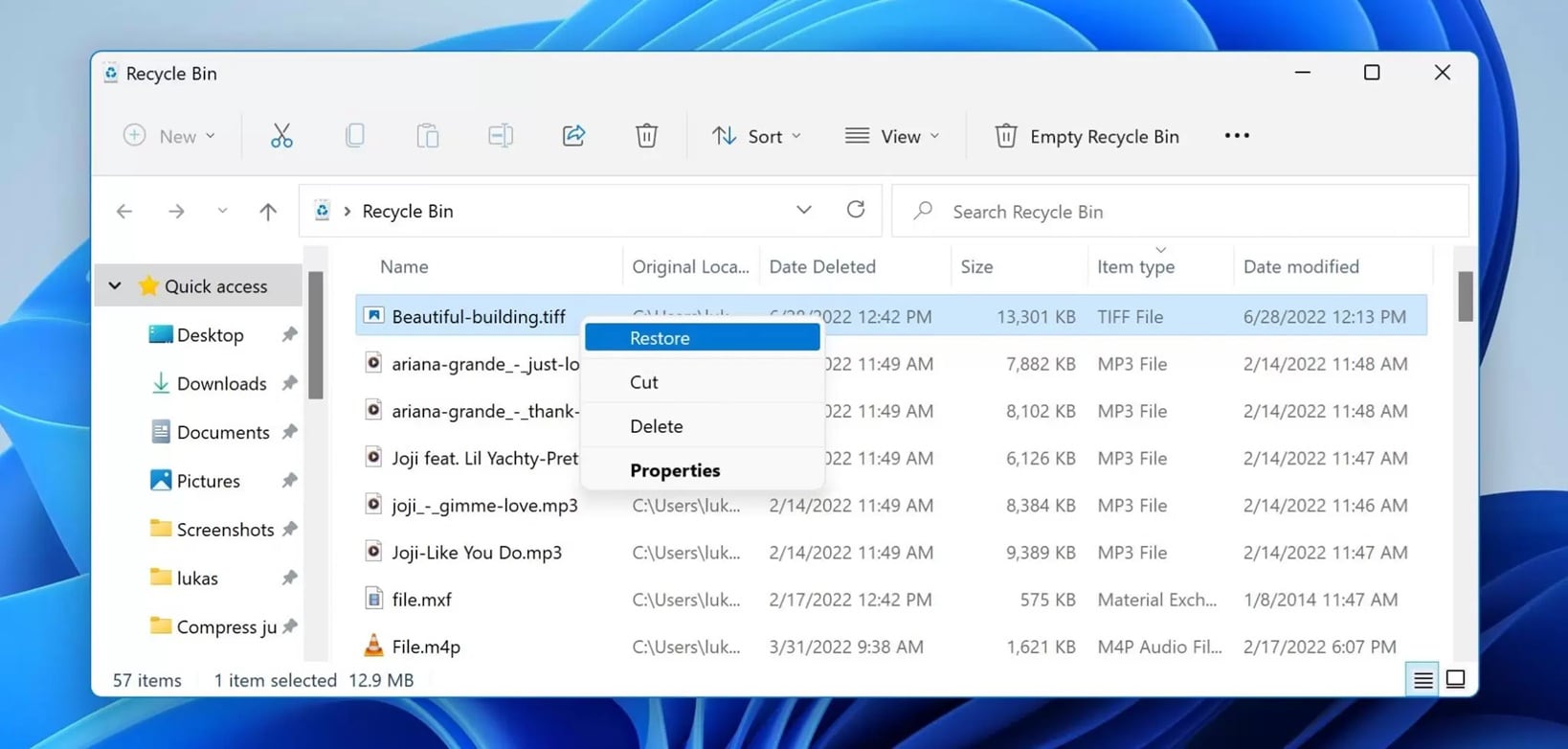Screen dimensions: 1568x749
Task: Click the Share icon in toolbar
Action: click(x=573, y=136)
